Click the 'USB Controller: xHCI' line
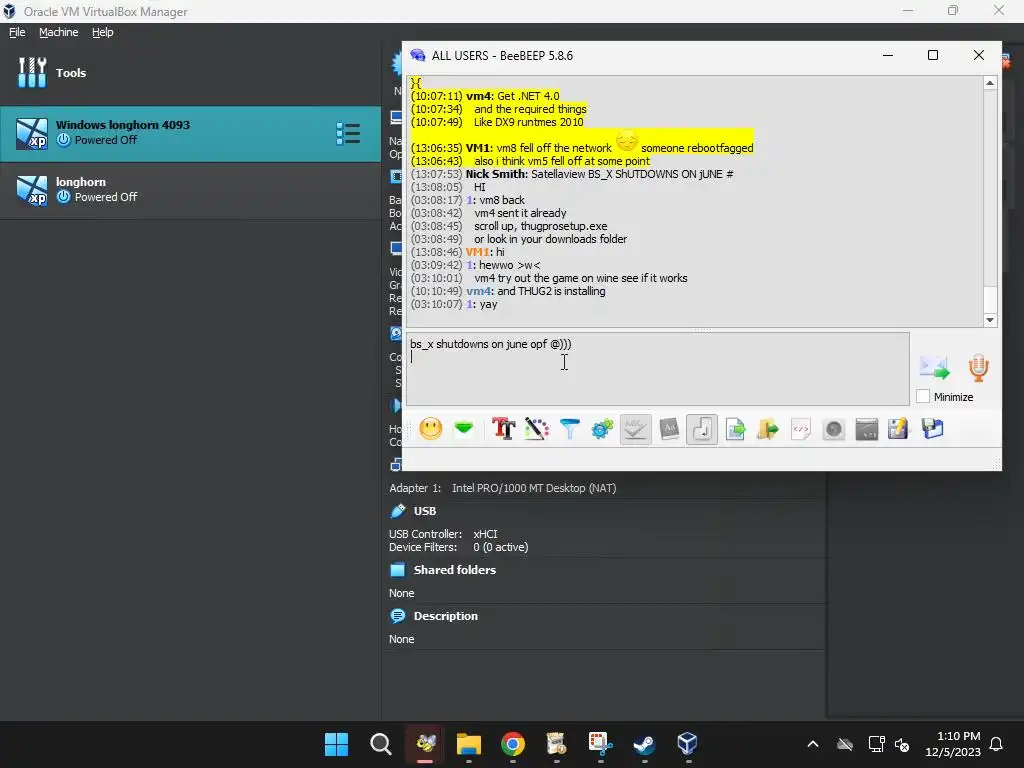The height and width of the screenshot is (768, 1024). click(x=443, y=534)
